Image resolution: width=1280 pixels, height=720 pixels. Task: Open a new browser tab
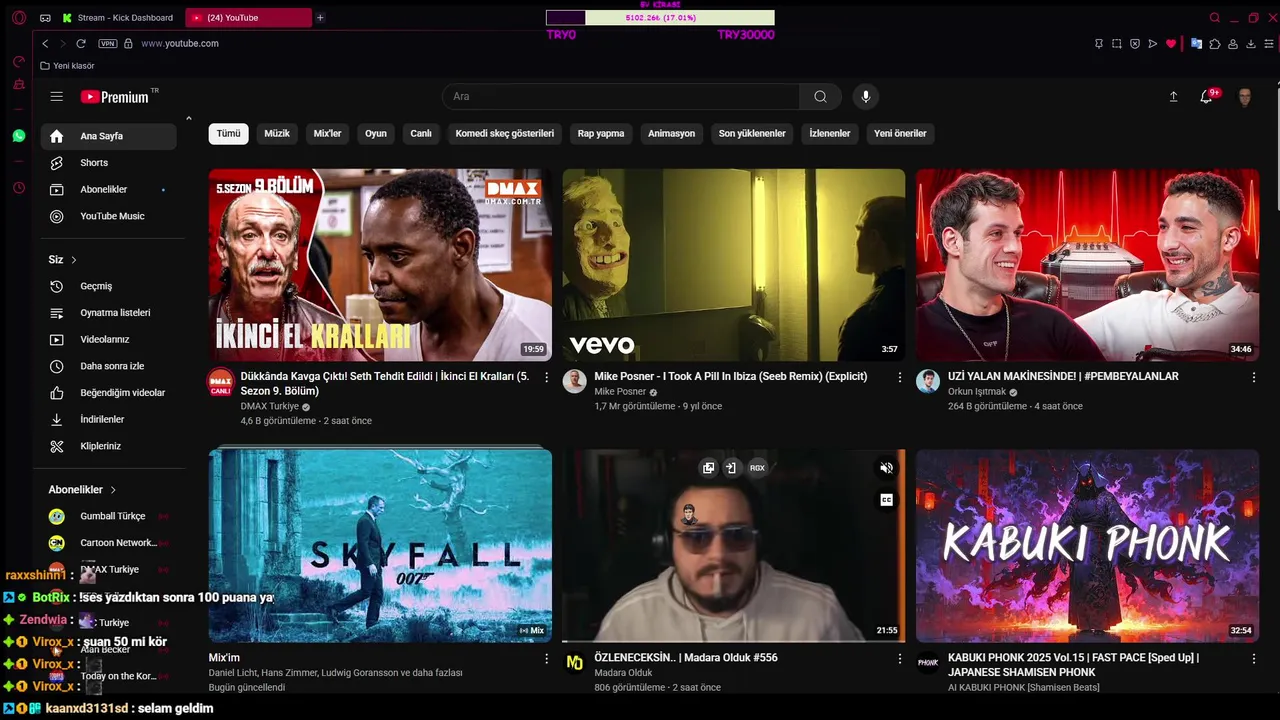[x=320, y=17]
